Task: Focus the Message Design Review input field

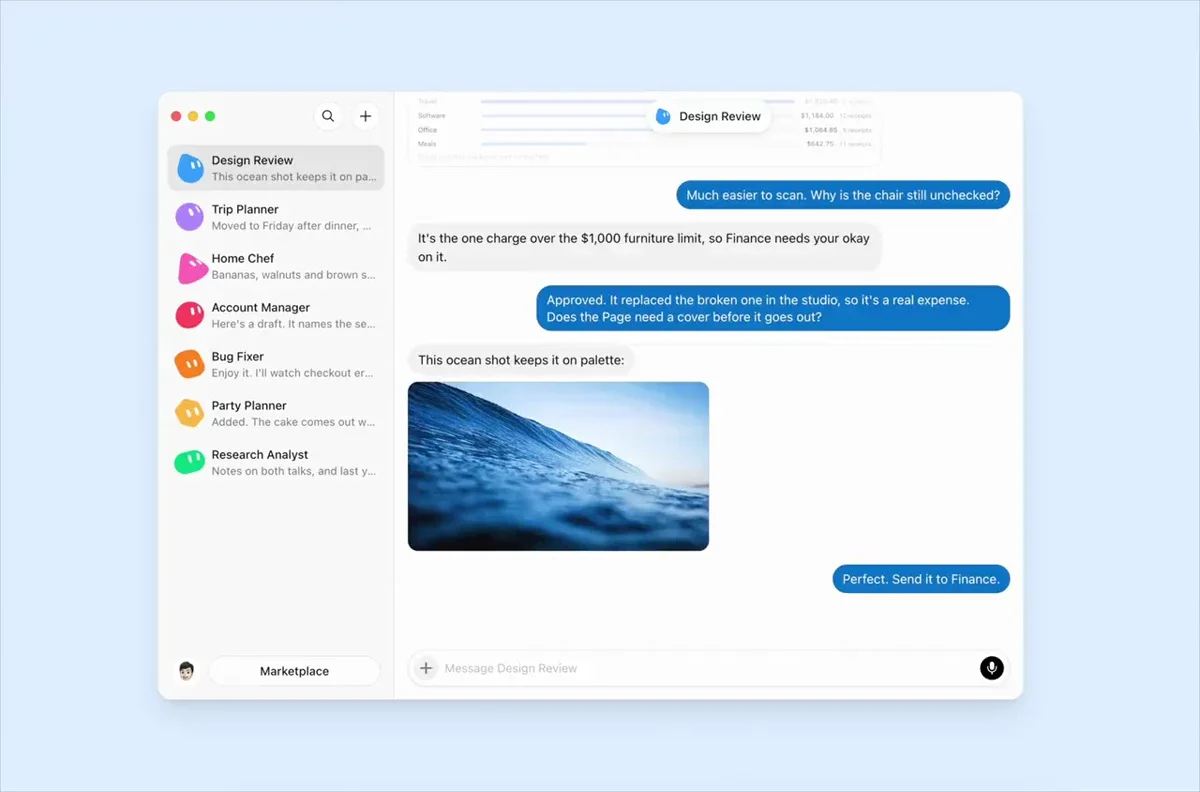Action: pyautogui.click(x=708, y=668)
